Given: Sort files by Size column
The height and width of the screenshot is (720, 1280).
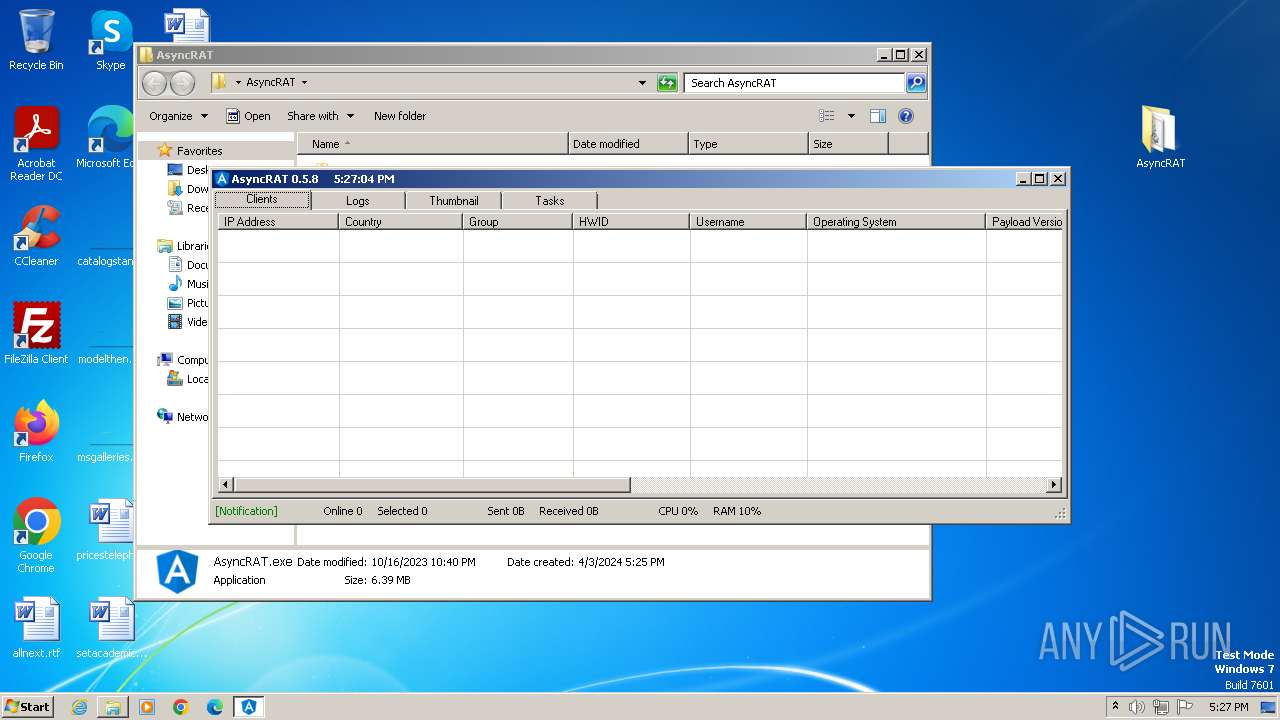Looking at the screenshot, I should point(848,144).
